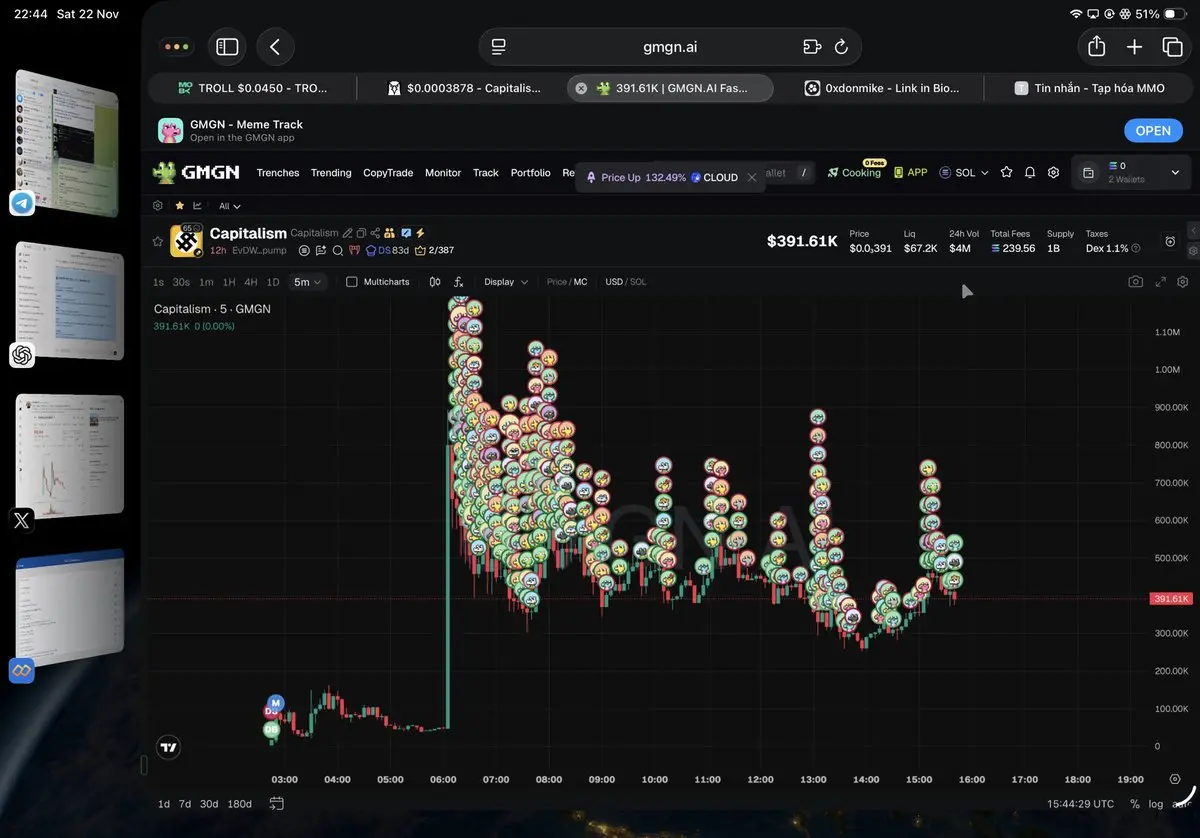Select the 1H timeframe button
Viewport: 1200px width, 838px height.
pyautogui.click(x=229, y=282)
